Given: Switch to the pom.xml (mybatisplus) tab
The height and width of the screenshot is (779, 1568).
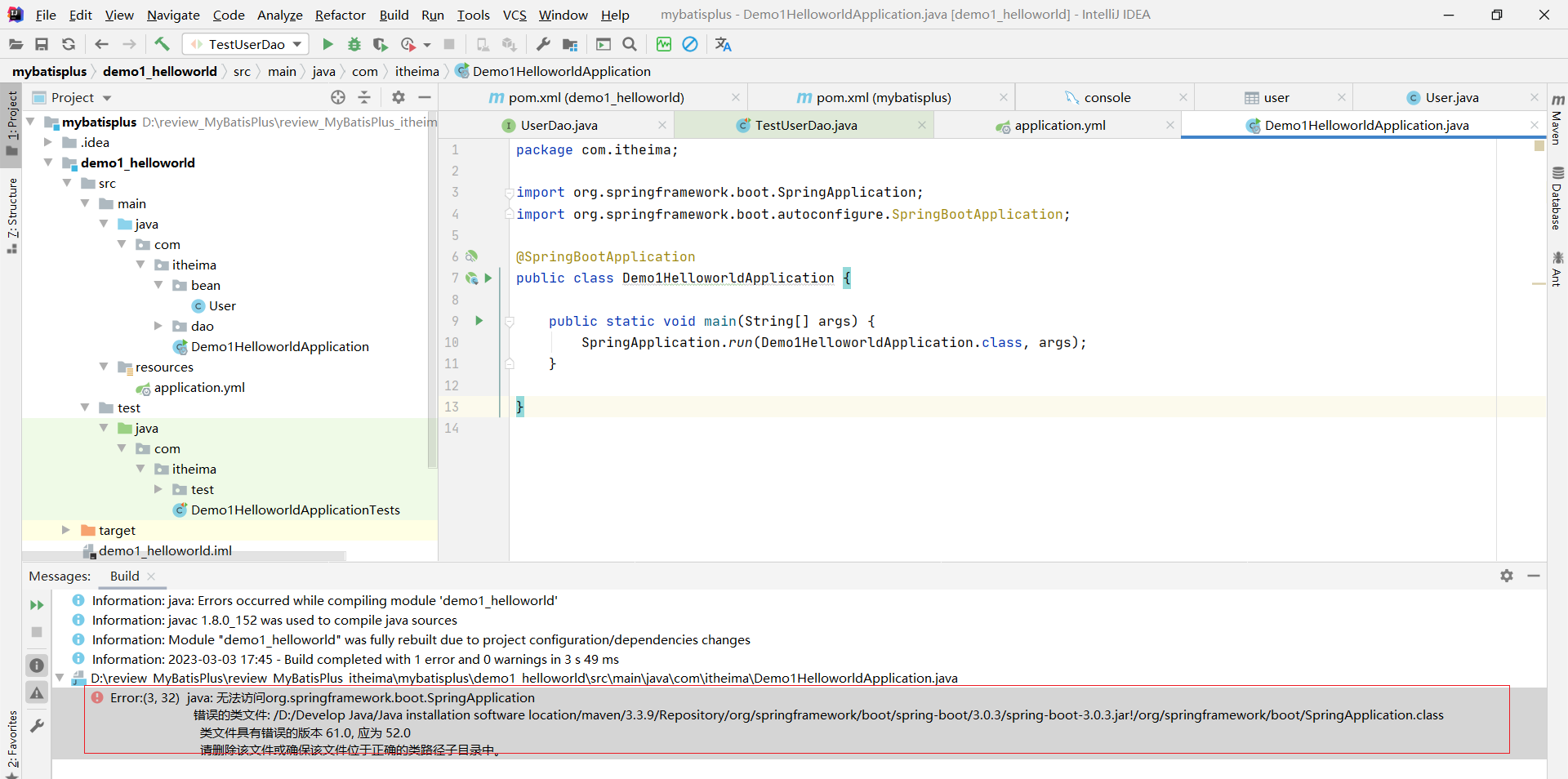Looking at the screenshot, I should pyautogui.click(x=884, y=97).
